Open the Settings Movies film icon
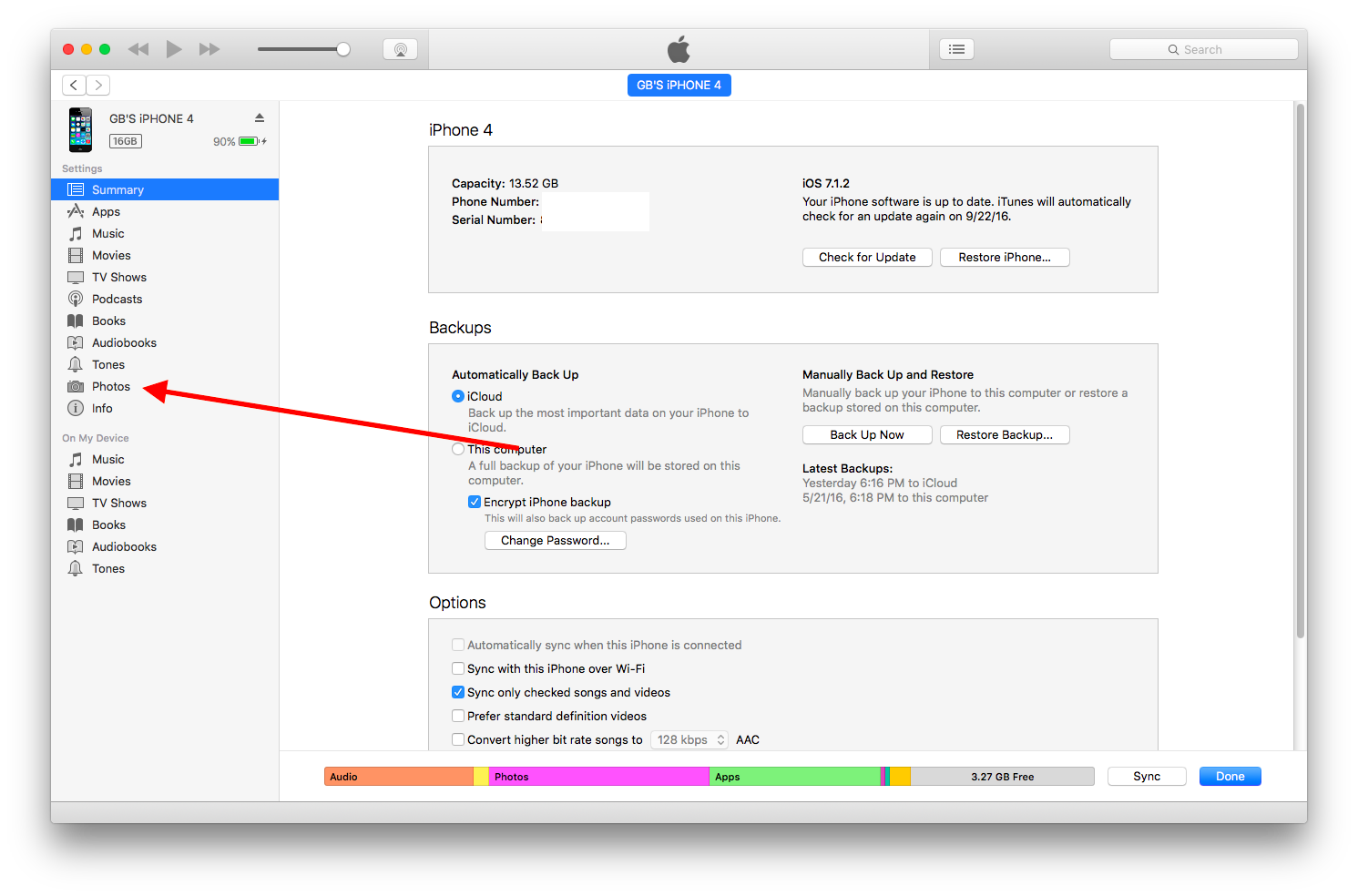This screenshot has width=1358, height=896. [x=76, y=255]
